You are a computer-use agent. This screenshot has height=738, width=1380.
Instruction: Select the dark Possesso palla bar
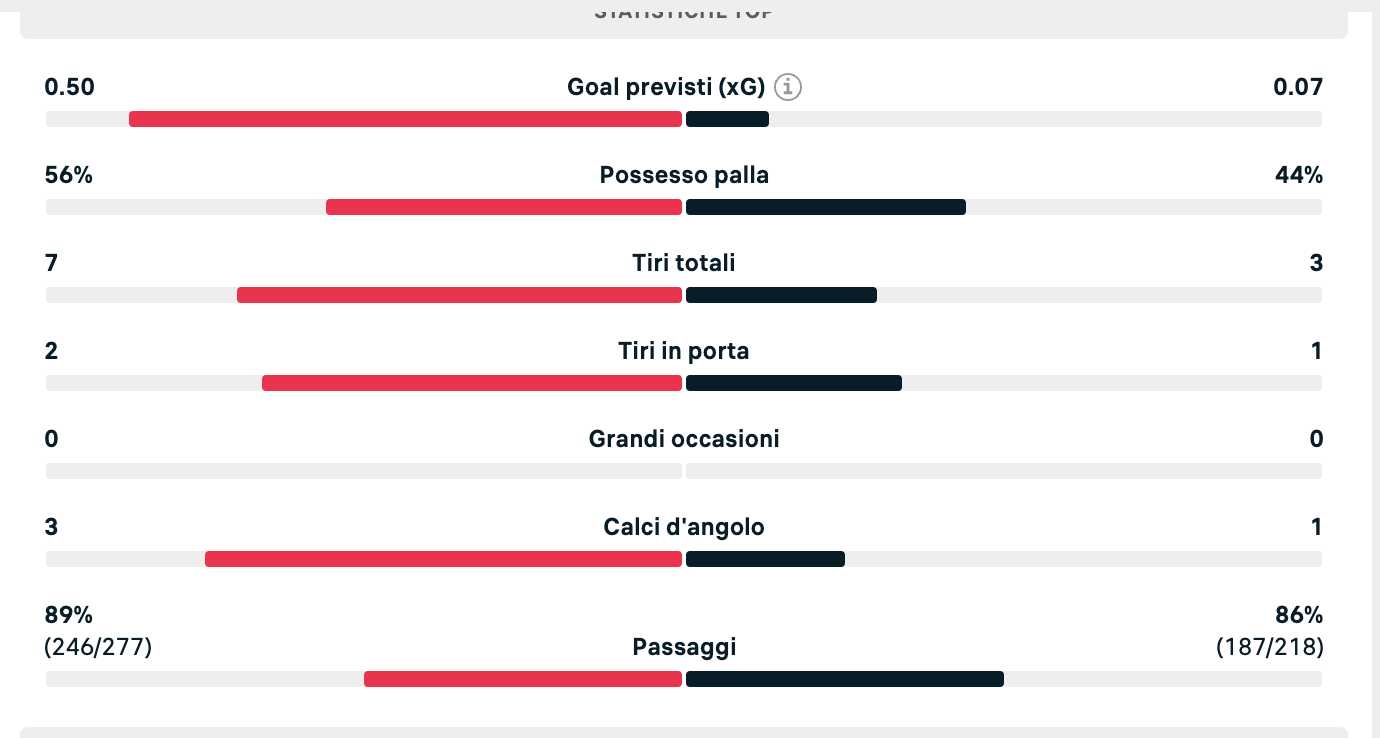point(826,207)
